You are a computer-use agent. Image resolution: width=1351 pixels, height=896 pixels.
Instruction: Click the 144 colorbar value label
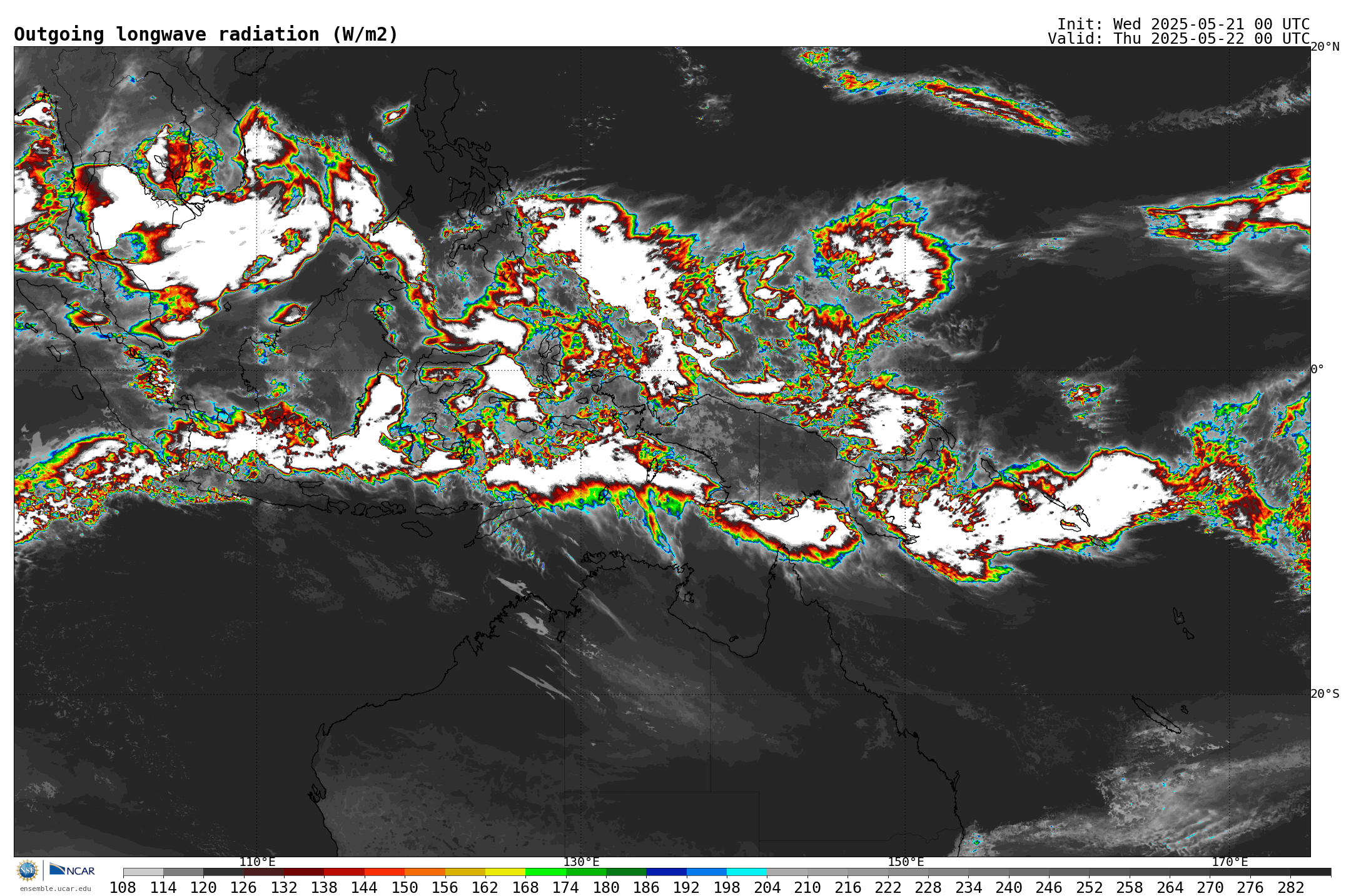(x=365, y=888)
